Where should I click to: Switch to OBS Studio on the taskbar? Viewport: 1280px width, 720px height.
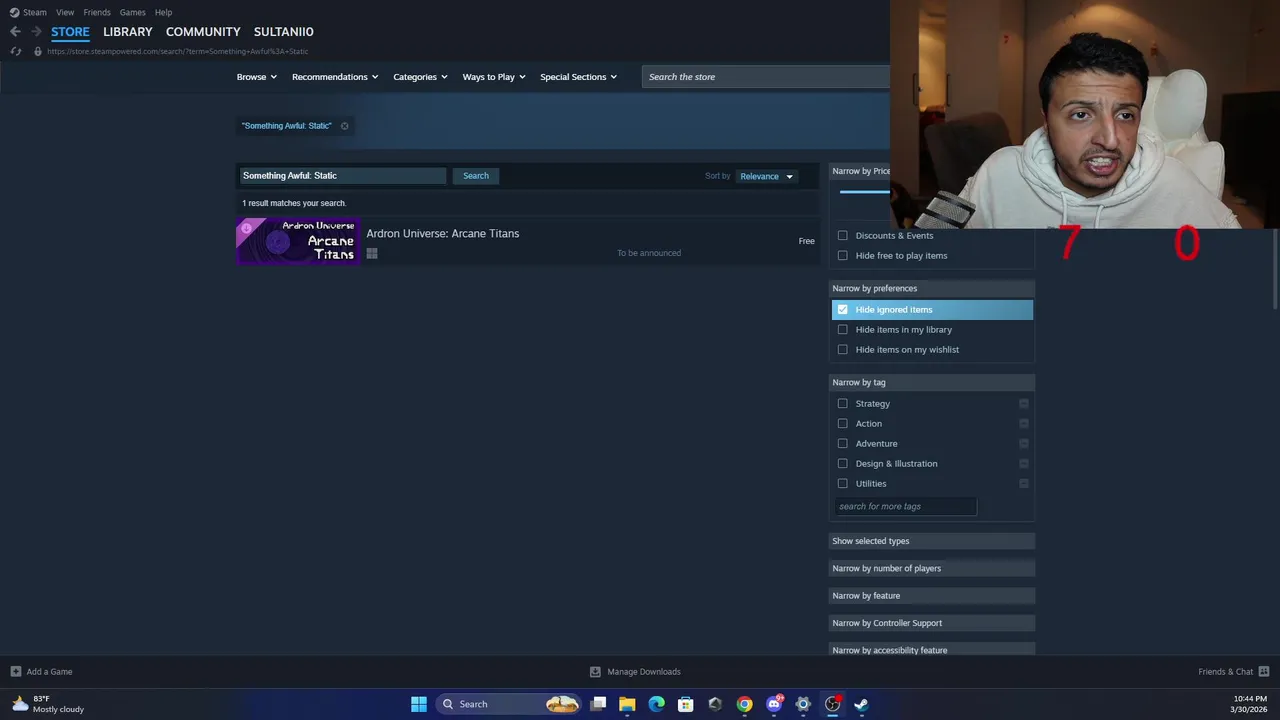(x=832, y=704)
